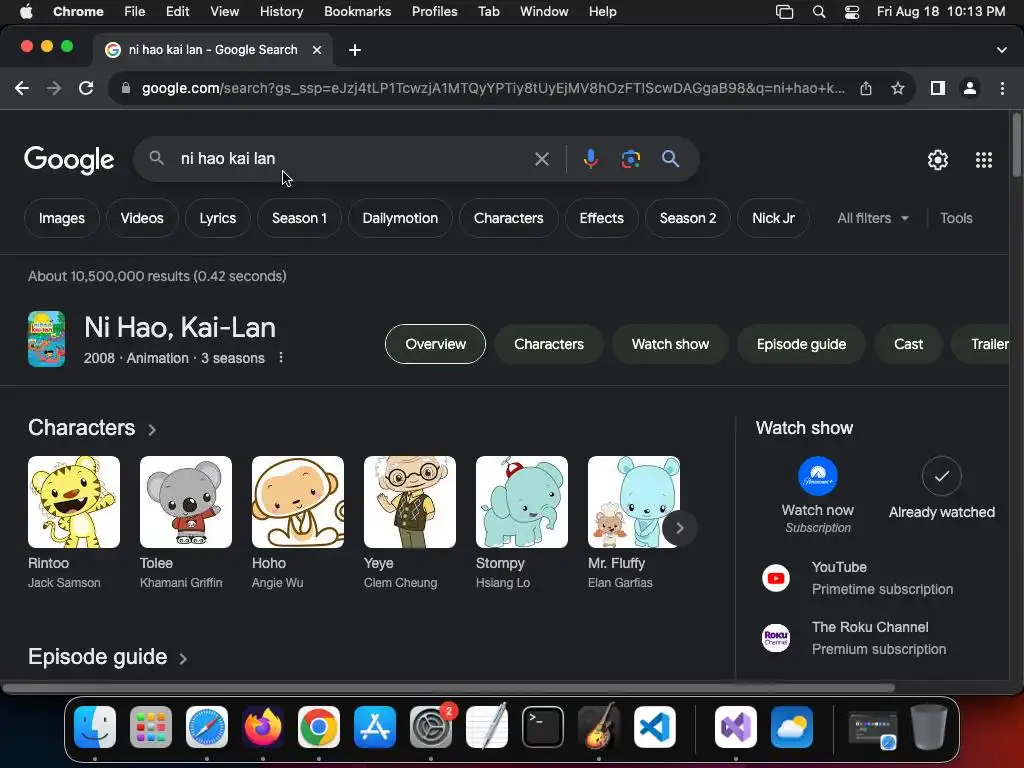Image resolution: width=1024 pixels, height=768 pixels.
Task: Open the Stompy character thumbnail
Action: point(522,502)
